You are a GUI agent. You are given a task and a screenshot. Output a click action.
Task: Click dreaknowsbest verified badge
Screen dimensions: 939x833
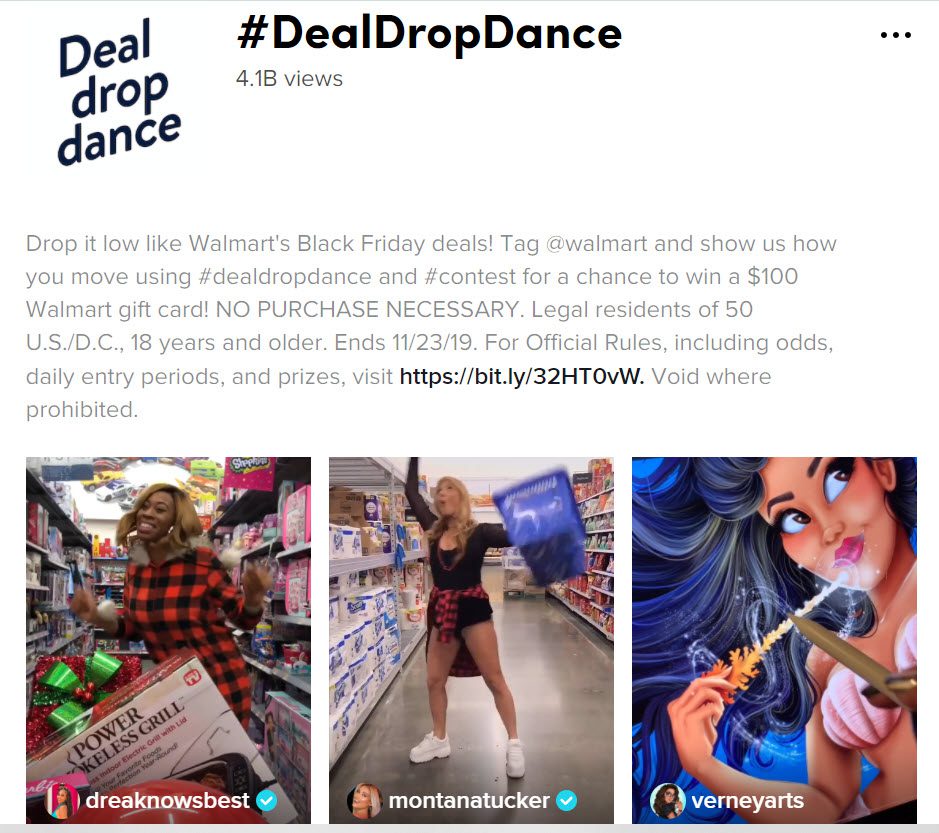tap(266, 800)
